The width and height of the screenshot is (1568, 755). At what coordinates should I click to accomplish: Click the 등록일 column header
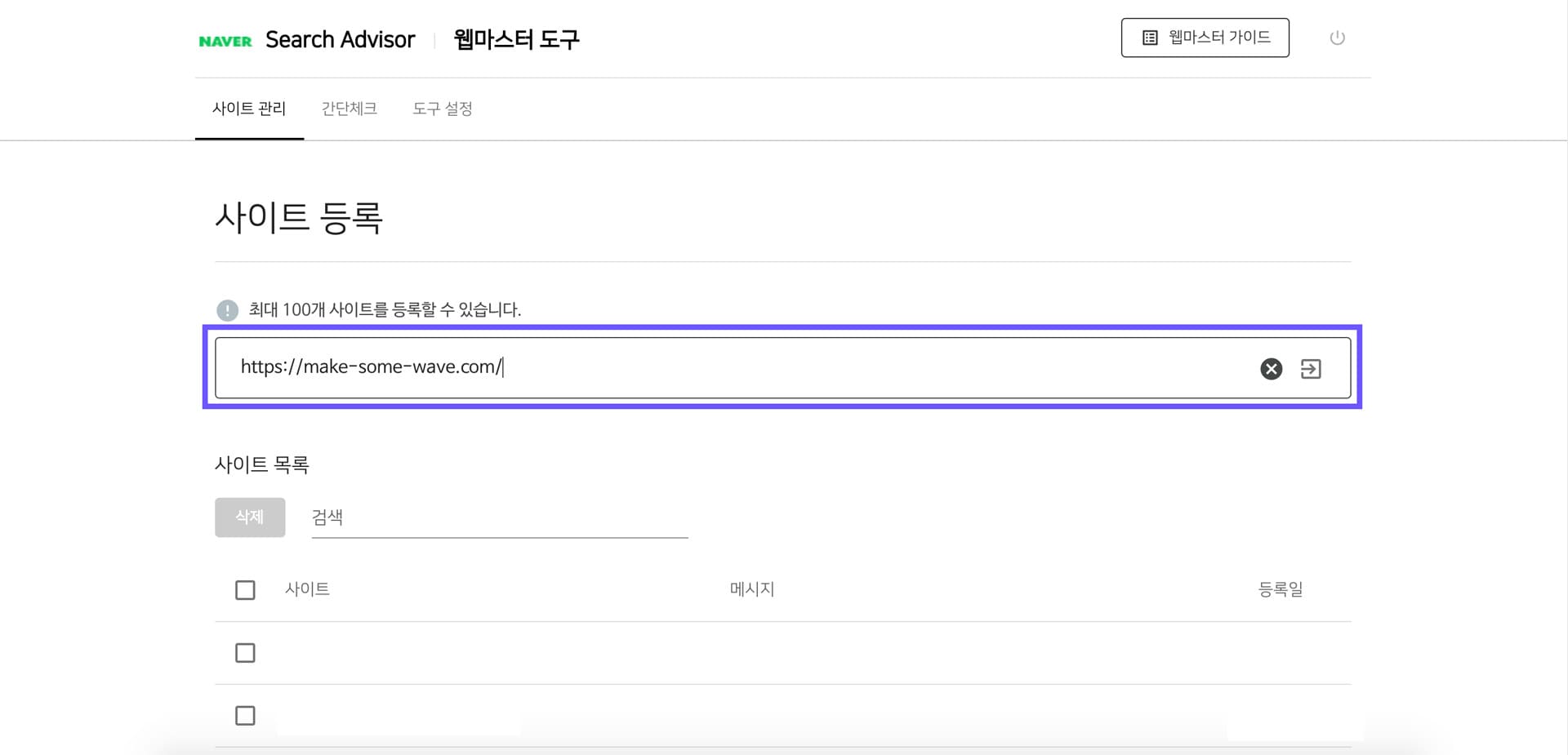click(1280, 589)
